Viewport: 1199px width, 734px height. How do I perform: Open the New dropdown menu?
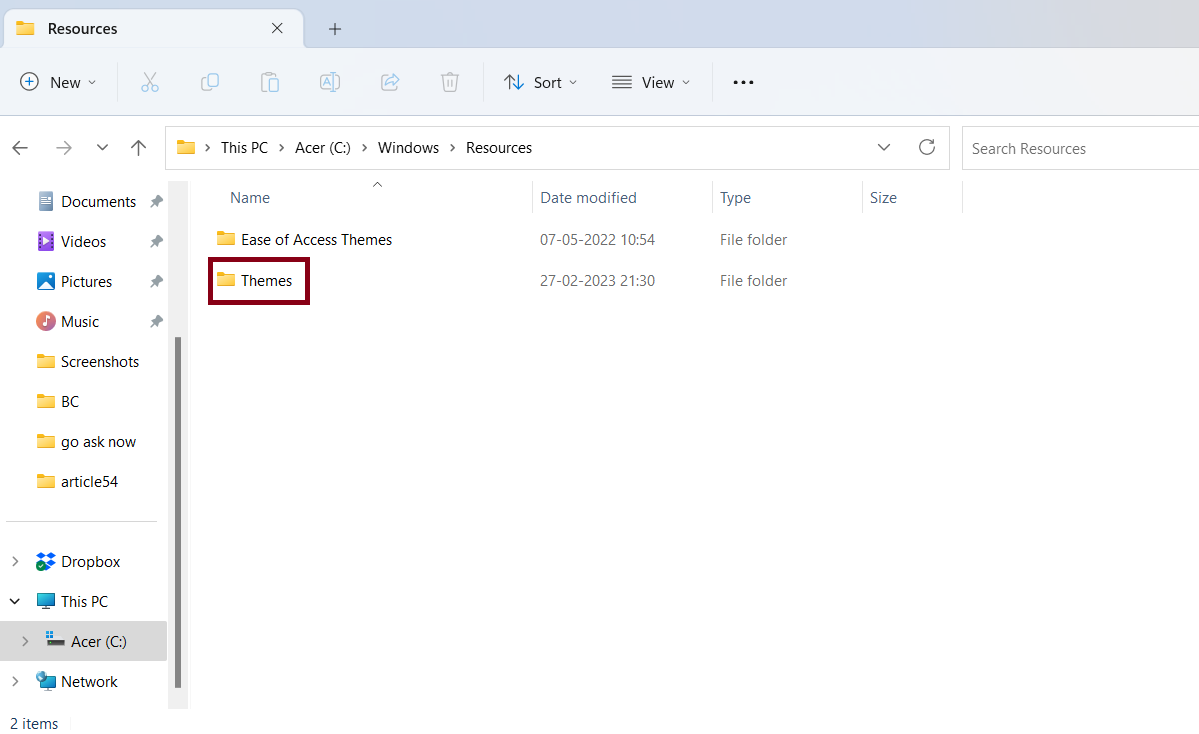[59, 82]
